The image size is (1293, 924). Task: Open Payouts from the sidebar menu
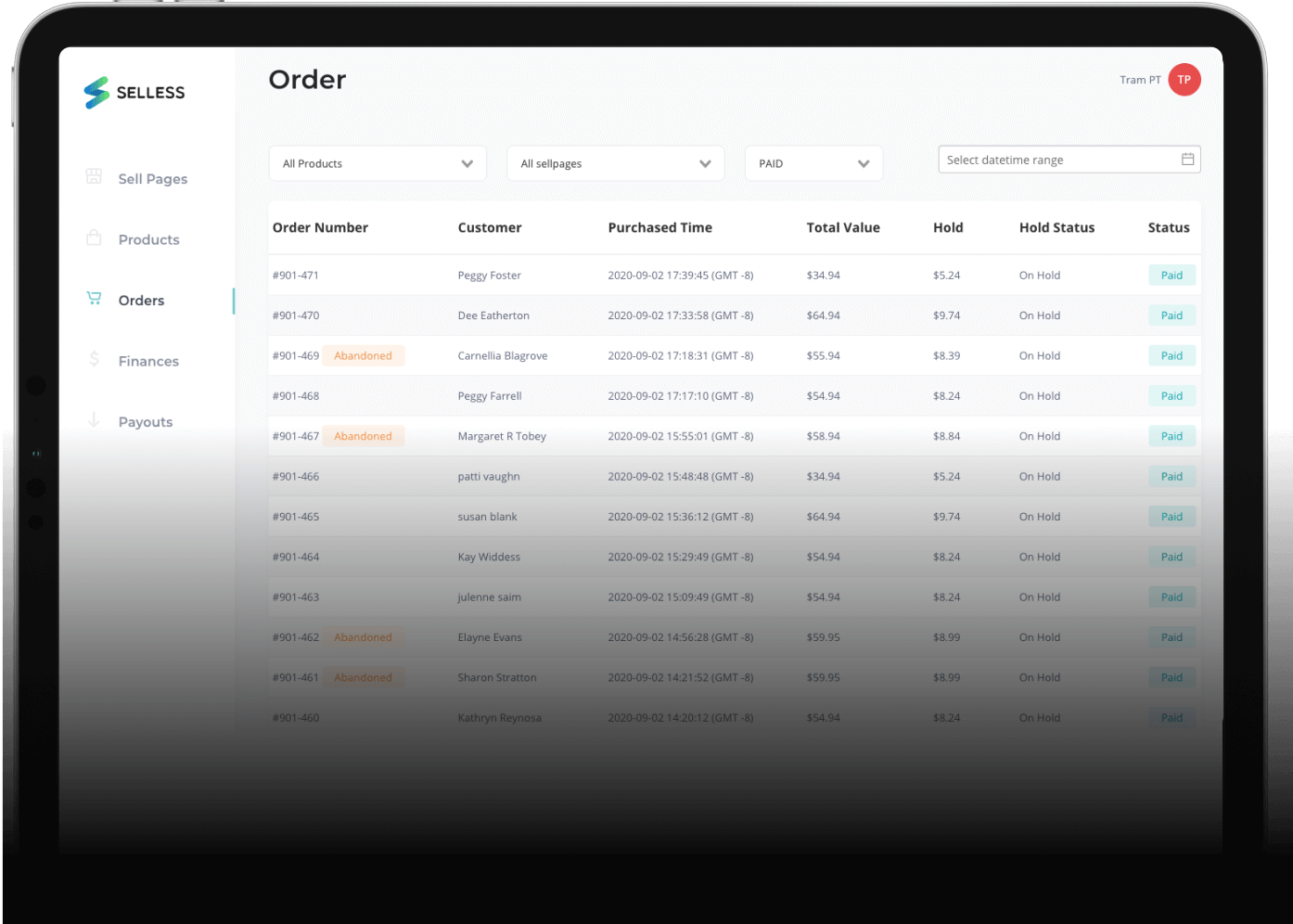(x=146, y=422)
